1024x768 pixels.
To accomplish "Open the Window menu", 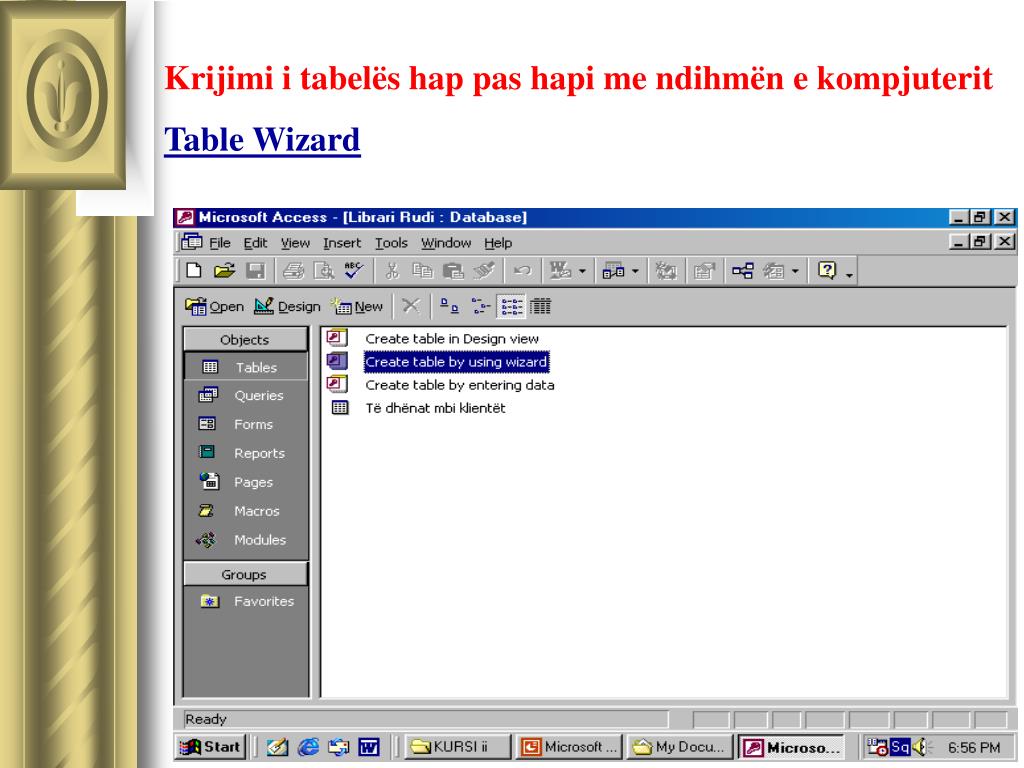I will click(x=446, y=243).
